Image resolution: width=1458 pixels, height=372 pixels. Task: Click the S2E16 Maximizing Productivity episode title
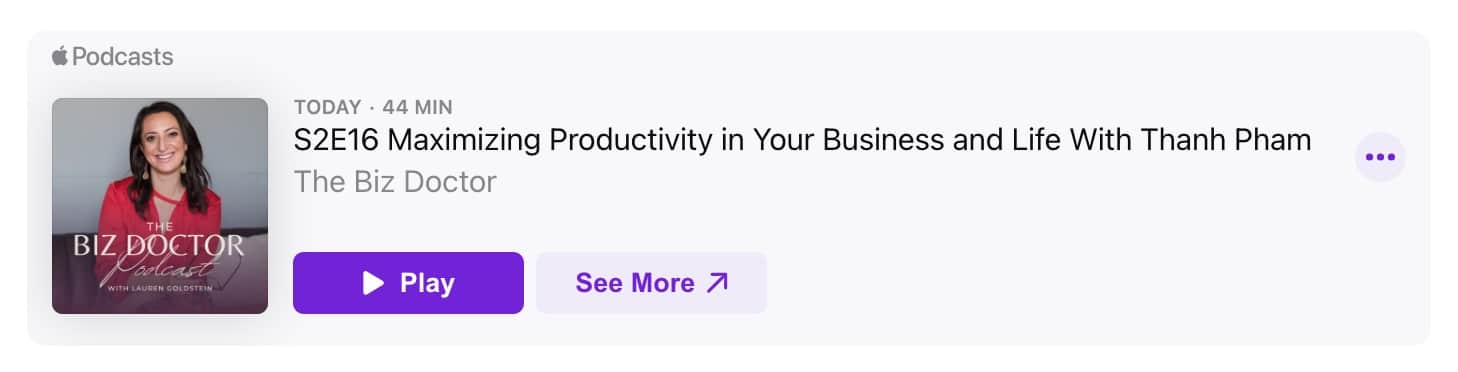(802, 140)
